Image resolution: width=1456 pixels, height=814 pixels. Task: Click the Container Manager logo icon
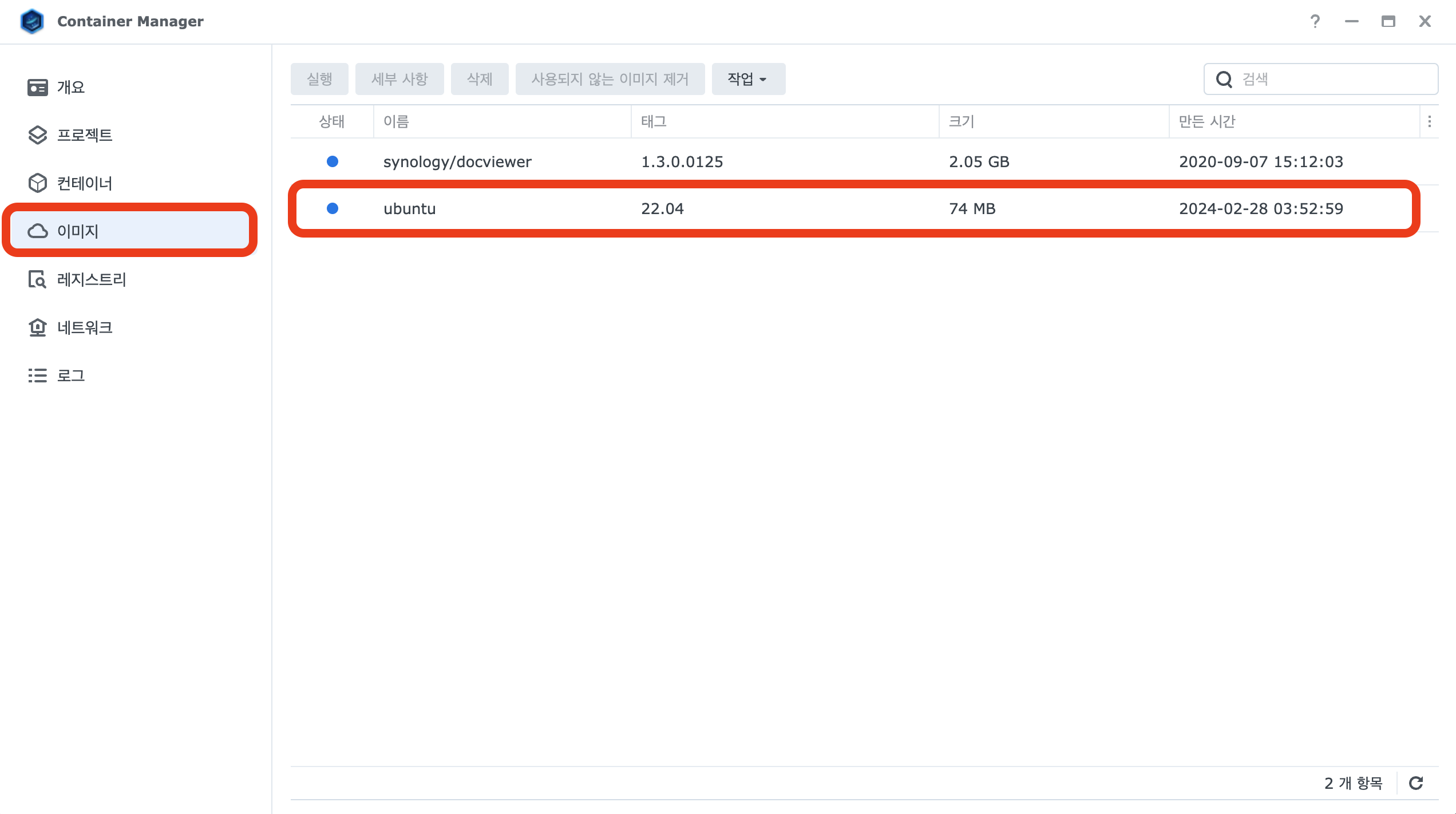tap(32, 21)
